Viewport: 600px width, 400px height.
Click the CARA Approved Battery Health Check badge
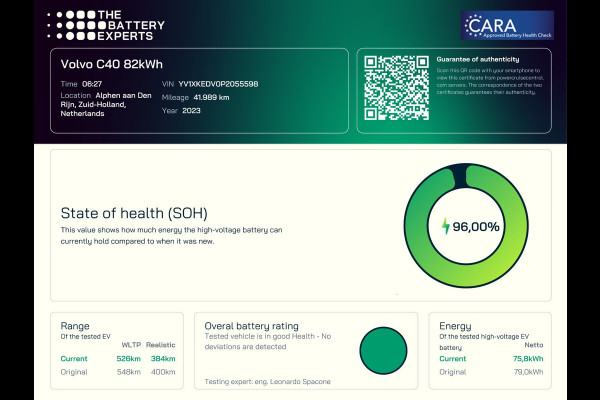coord(507,25)
